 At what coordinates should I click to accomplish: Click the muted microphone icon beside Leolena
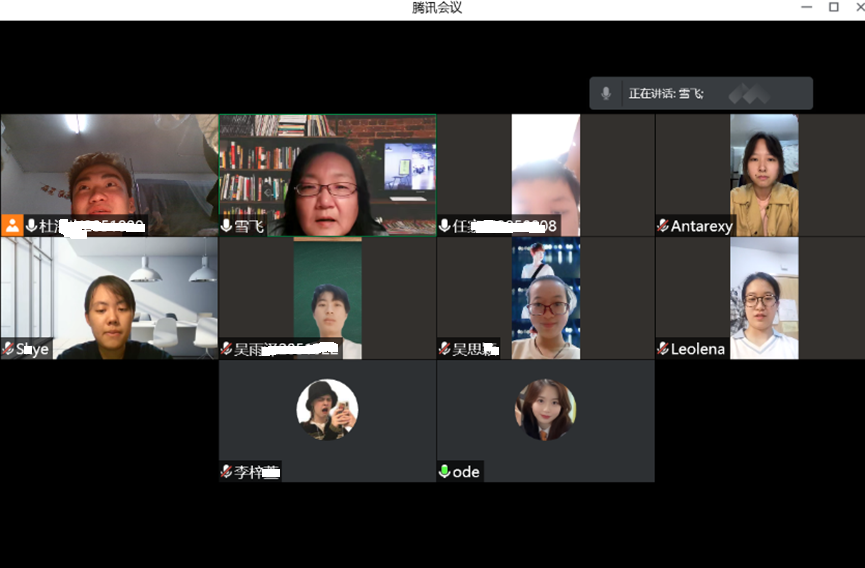tap(663, 348)
